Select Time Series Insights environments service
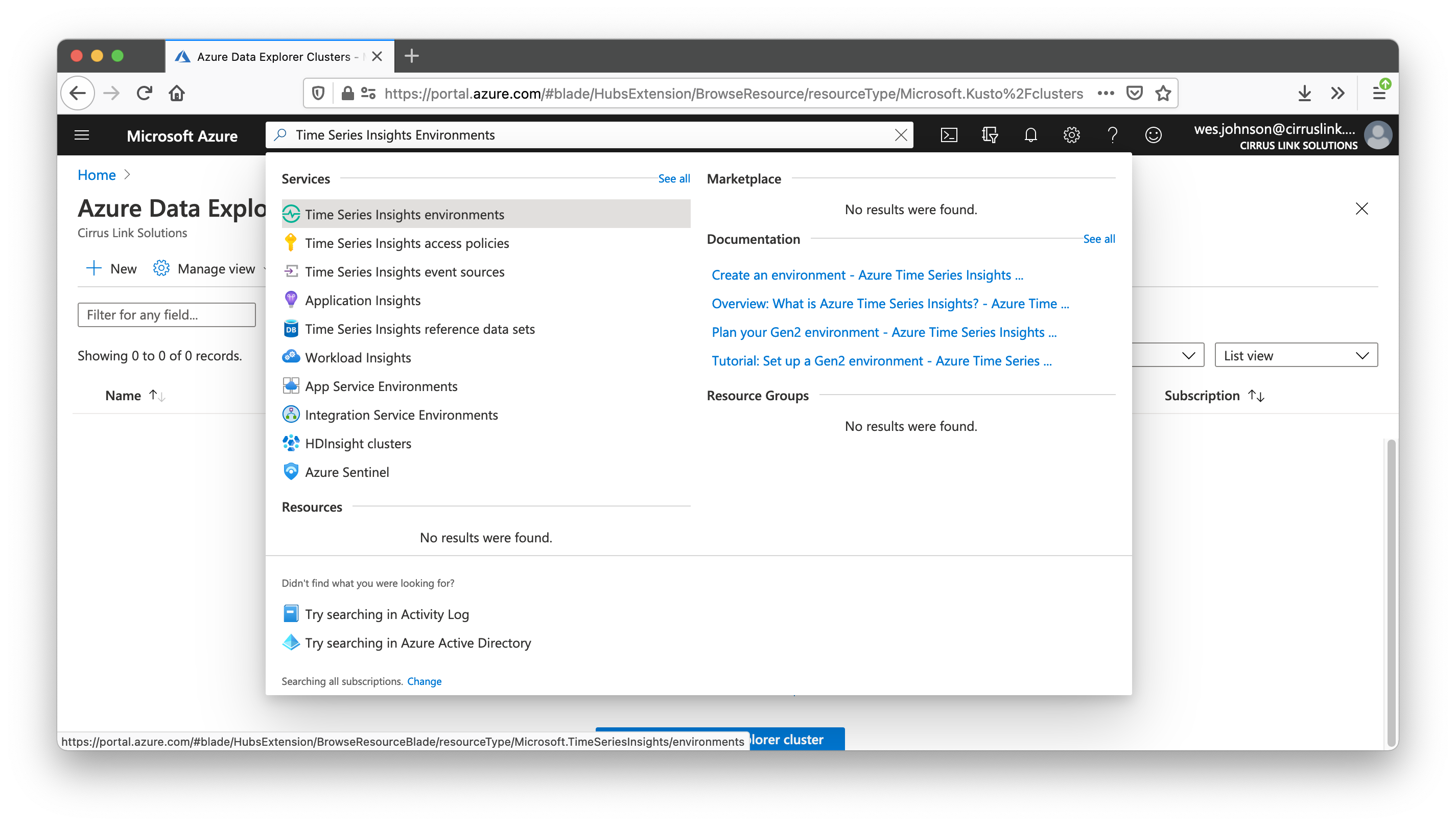The image size is (1456, 826). tap(404, 215)
